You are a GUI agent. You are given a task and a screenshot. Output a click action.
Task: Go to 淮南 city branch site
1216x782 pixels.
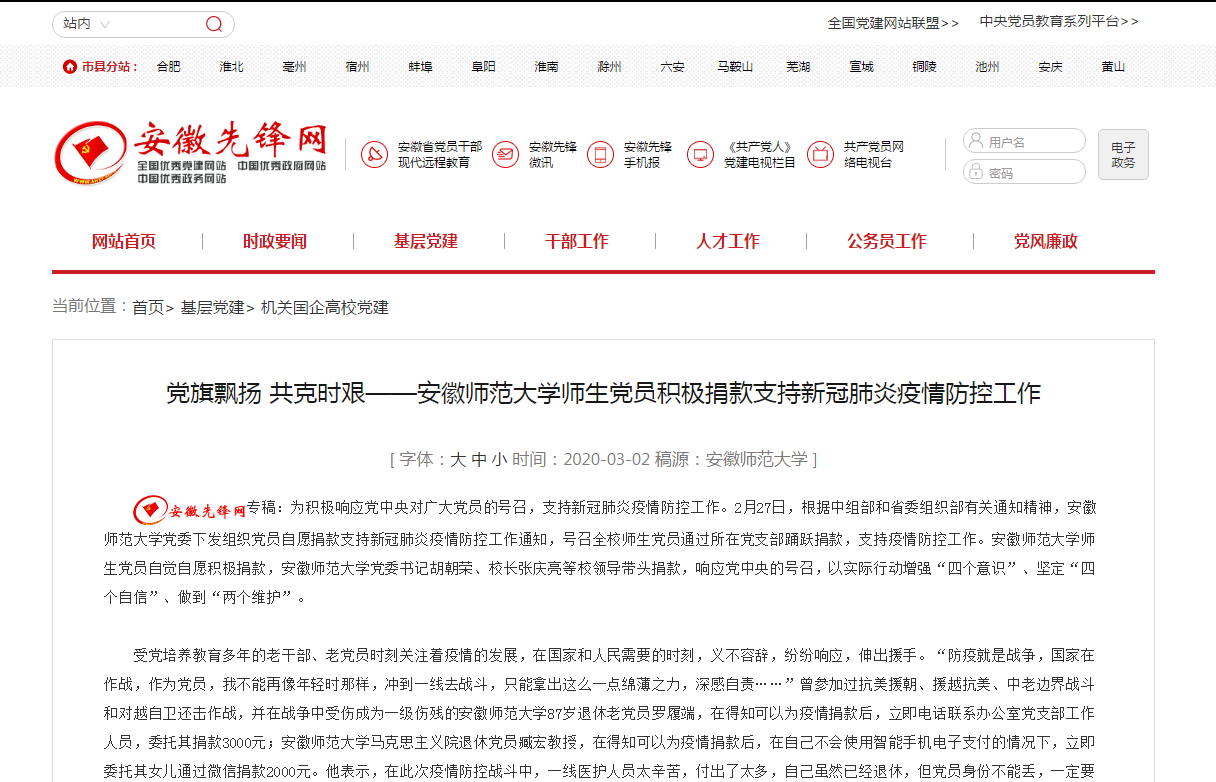pos(546,67)
